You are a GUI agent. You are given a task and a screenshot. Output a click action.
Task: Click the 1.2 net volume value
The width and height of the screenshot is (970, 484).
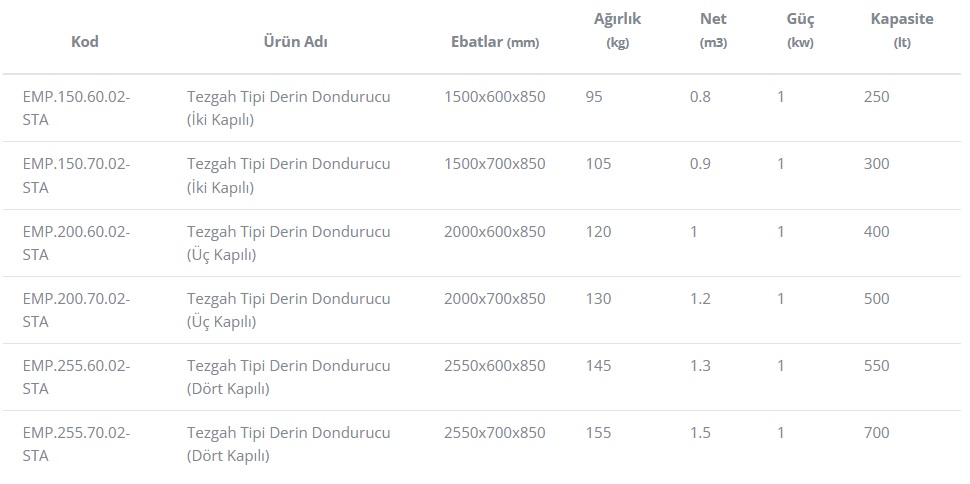(701, 298)
